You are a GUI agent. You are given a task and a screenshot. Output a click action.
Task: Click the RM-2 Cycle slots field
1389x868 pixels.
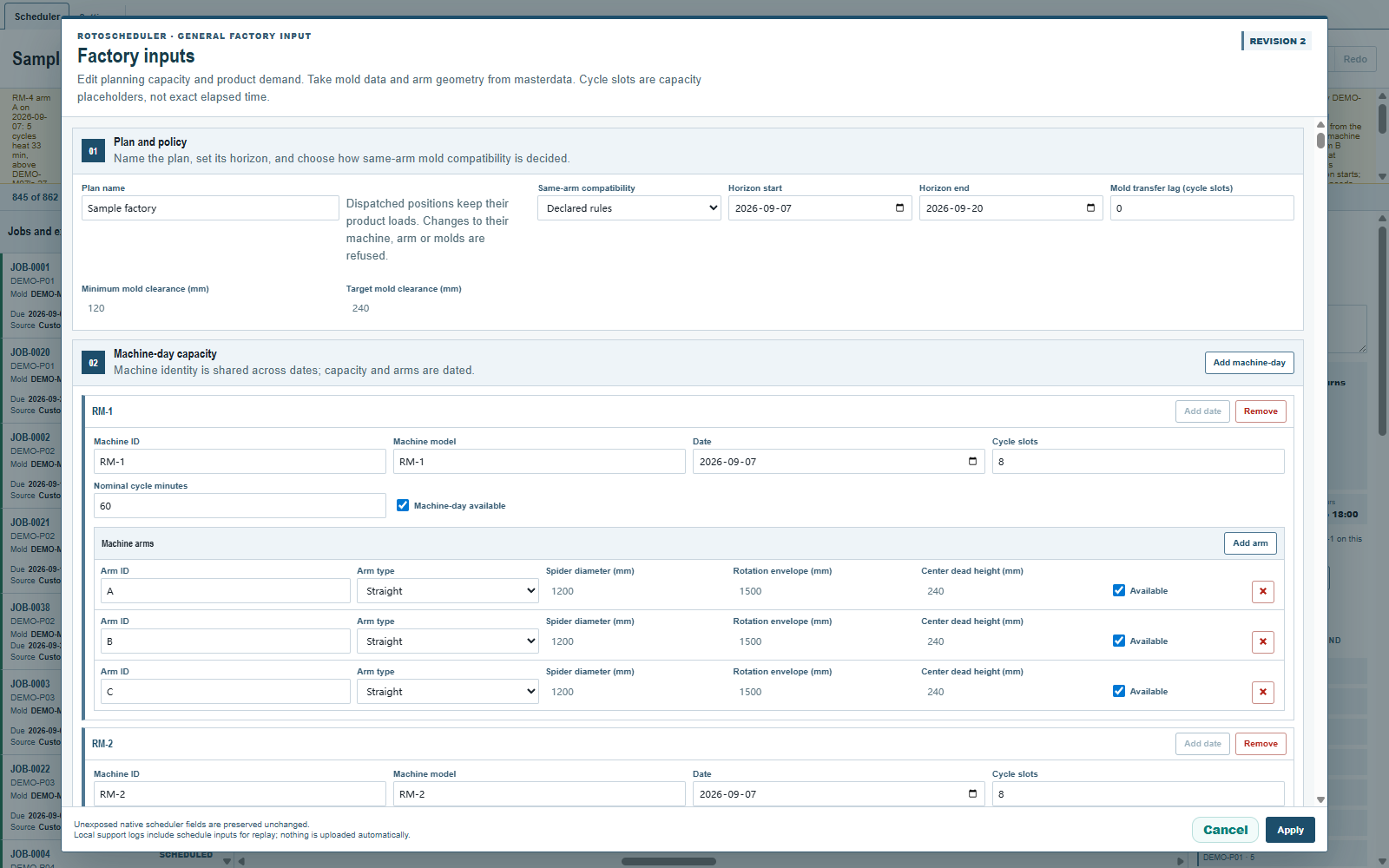tap(1138, 794)
